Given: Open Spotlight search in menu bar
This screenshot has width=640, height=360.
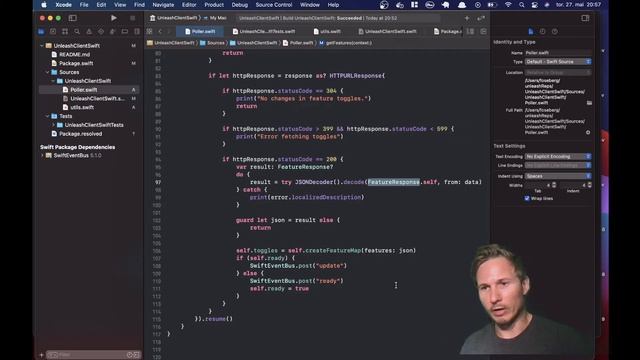Looking at the screenshot, I should coord(521,5).
